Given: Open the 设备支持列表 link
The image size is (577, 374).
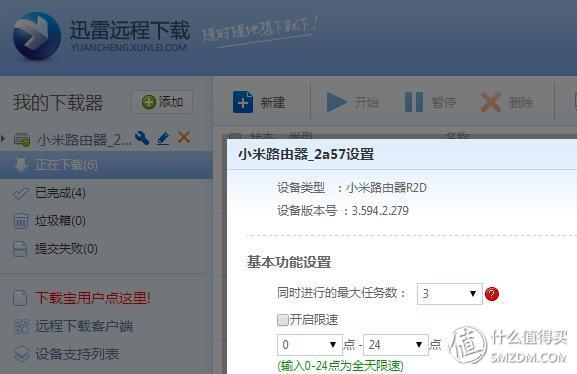Looking at the screenshot, I should click(77, 354).
